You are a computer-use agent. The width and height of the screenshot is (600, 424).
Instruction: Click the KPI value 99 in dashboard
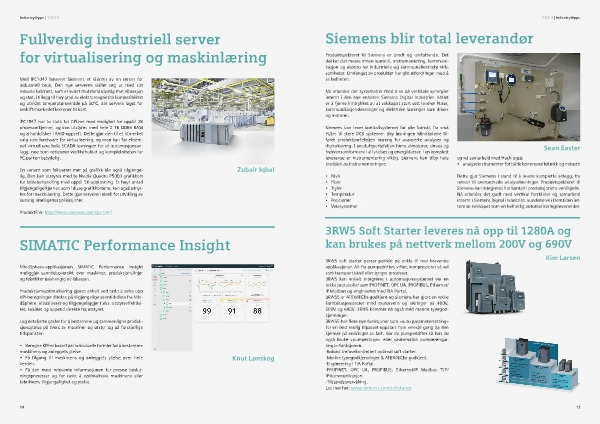click(x=207, y=311)
